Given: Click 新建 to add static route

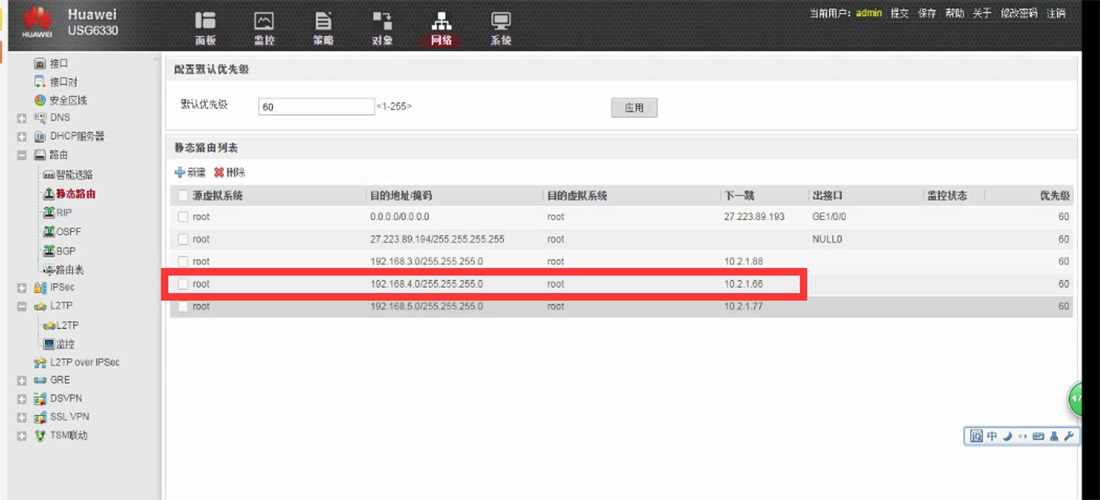Looking at the screenshot, I should pos(190,173).
